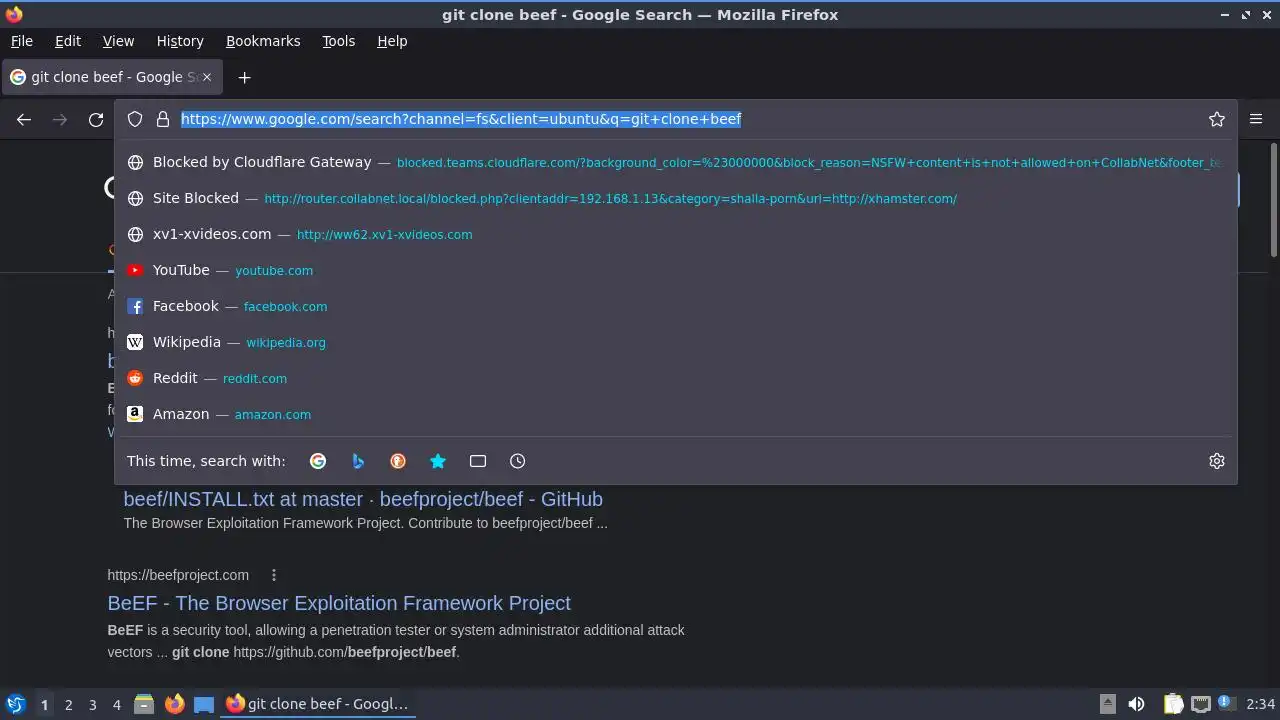This screenshot has width=1280, height=720.
Task: Open the Edit menu
Action: tap(68, 41)
